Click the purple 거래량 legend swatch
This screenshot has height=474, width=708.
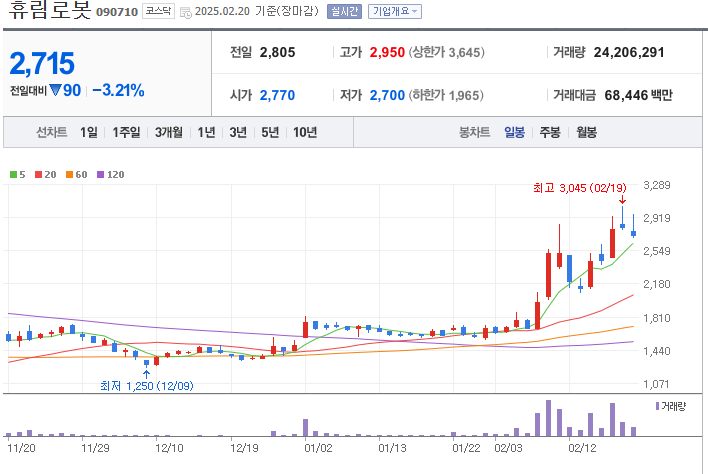click(657, 406)
